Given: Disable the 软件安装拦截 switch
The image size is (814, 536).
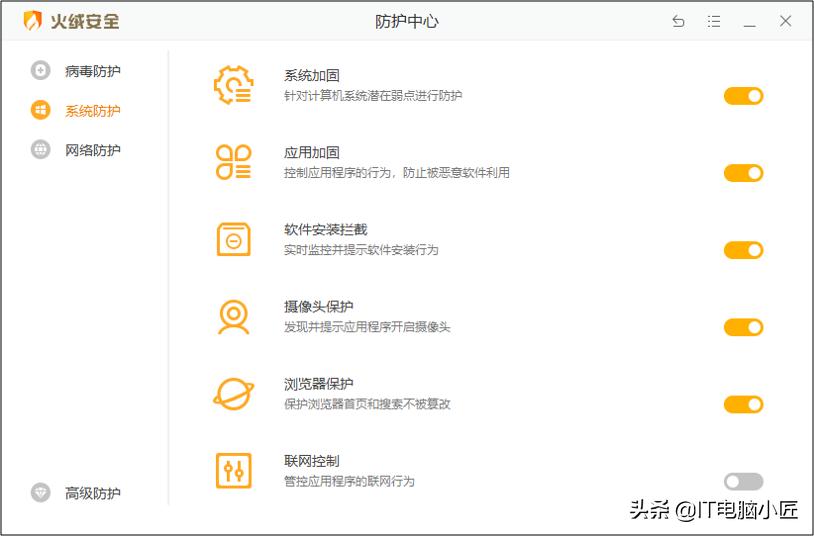Looking at the screenshot, I should [743, 250].
